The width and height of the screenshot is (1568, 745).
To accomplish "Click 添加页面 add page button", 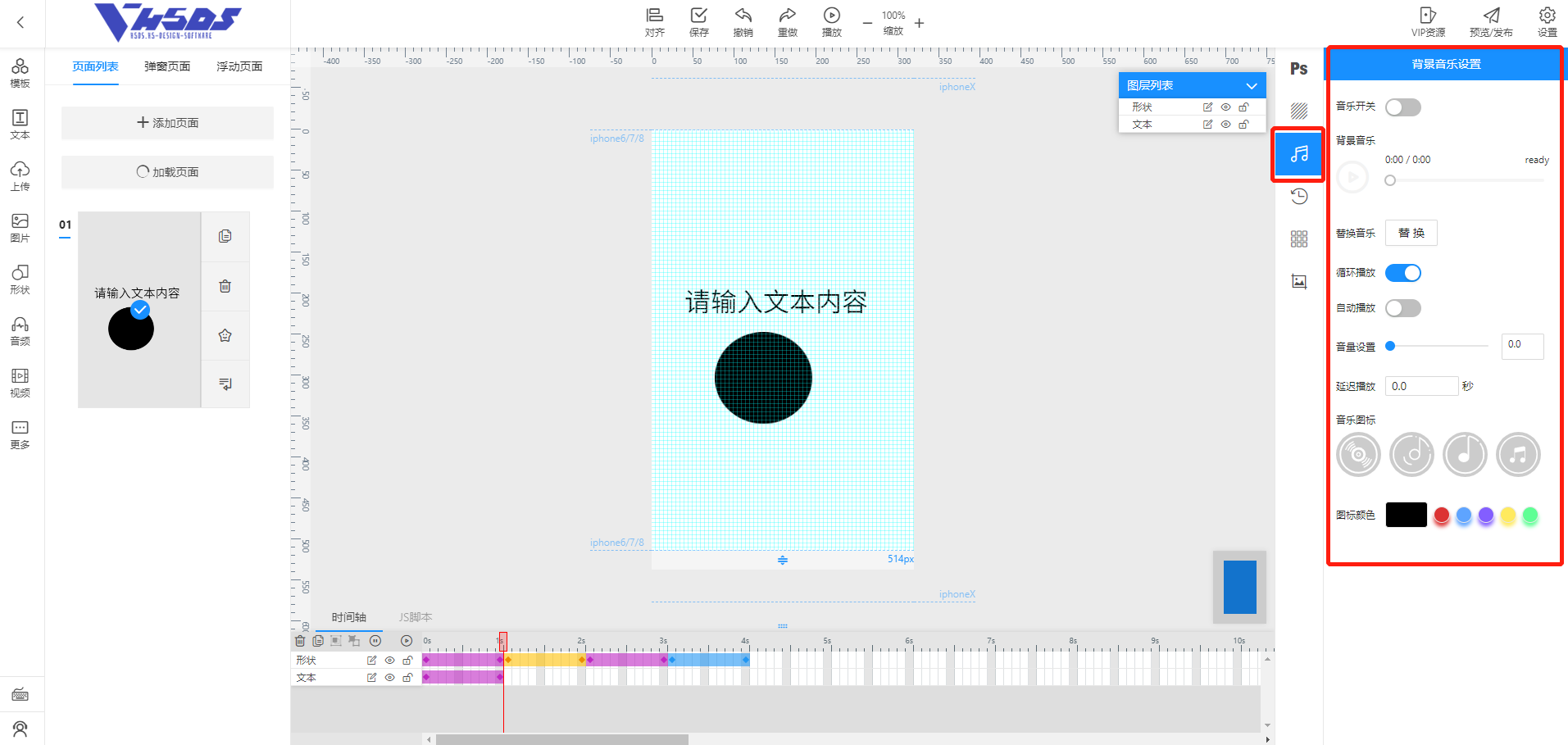I will (167, 123).
